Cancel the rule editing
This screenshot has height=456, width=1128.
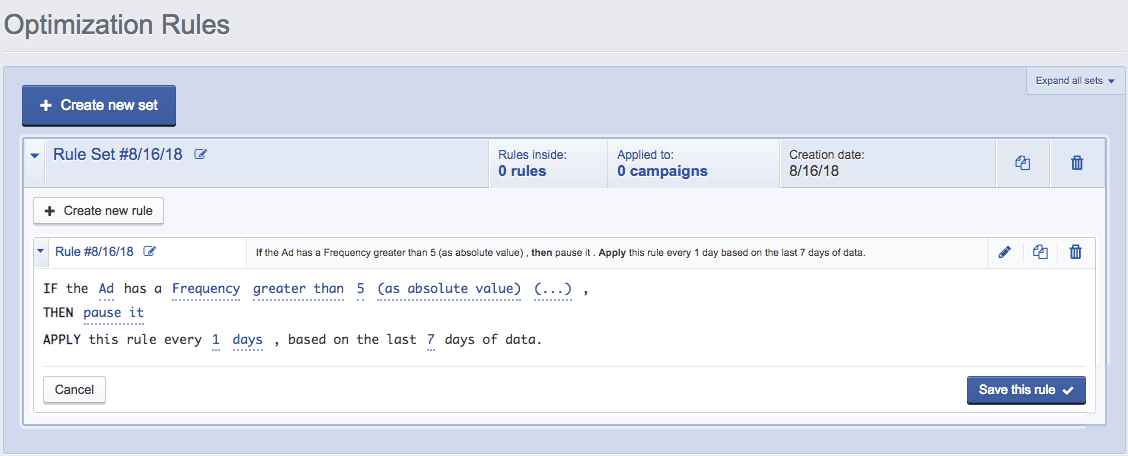click(74, 390)
